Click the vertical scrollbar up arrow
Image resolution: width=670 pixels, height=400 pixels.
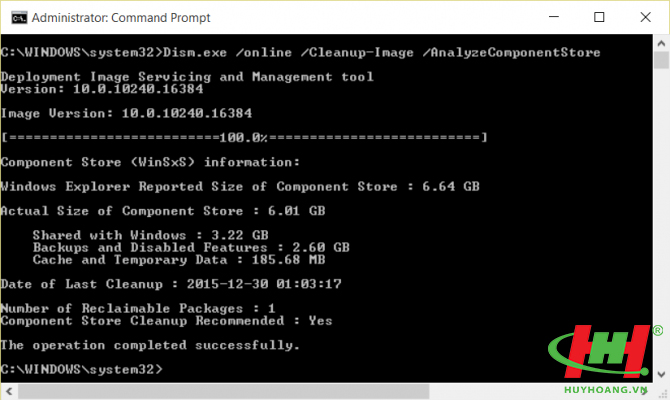click(x=661, y=44)
